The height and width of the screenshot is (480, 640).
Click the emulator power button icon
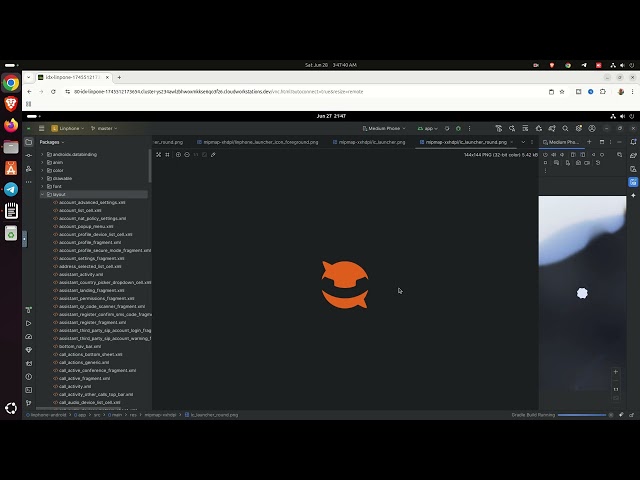pyautogui.click(x=545, y=155)
